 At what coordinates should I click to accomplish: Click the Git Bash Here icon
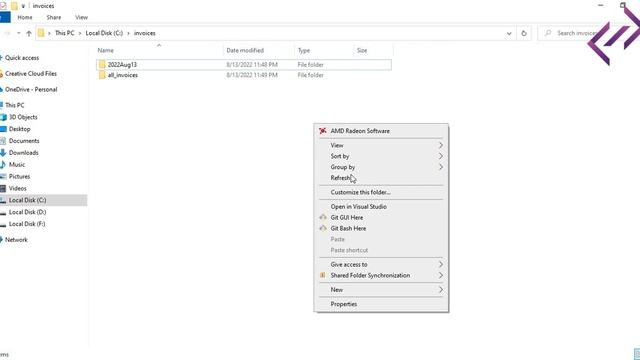click(323, 228)
